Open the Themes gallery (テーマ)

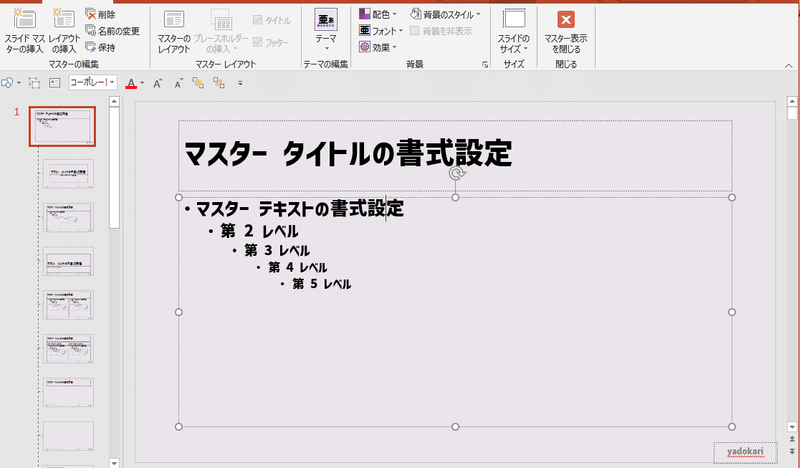[x=326, y=30]
